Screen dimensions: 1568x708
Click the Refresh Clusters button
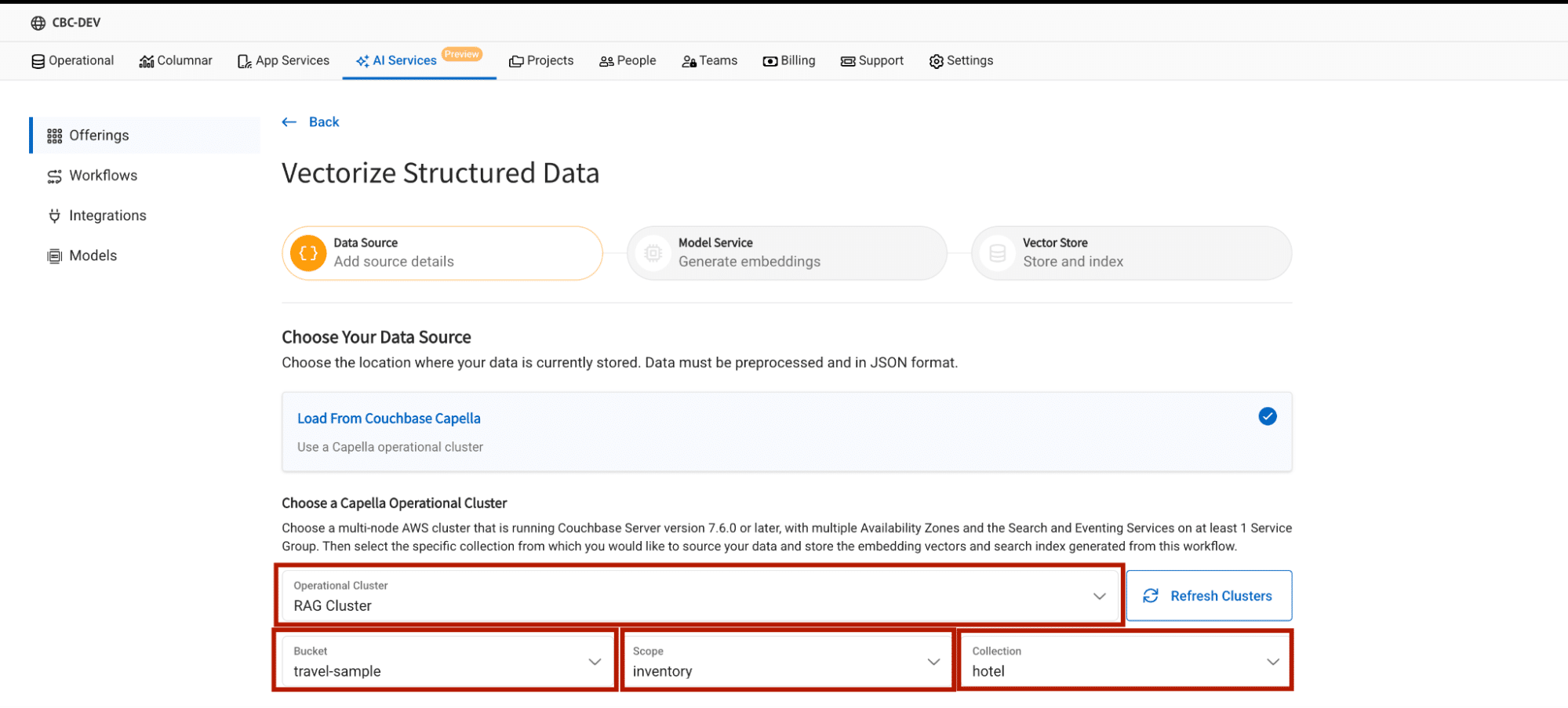(1209, 596)
